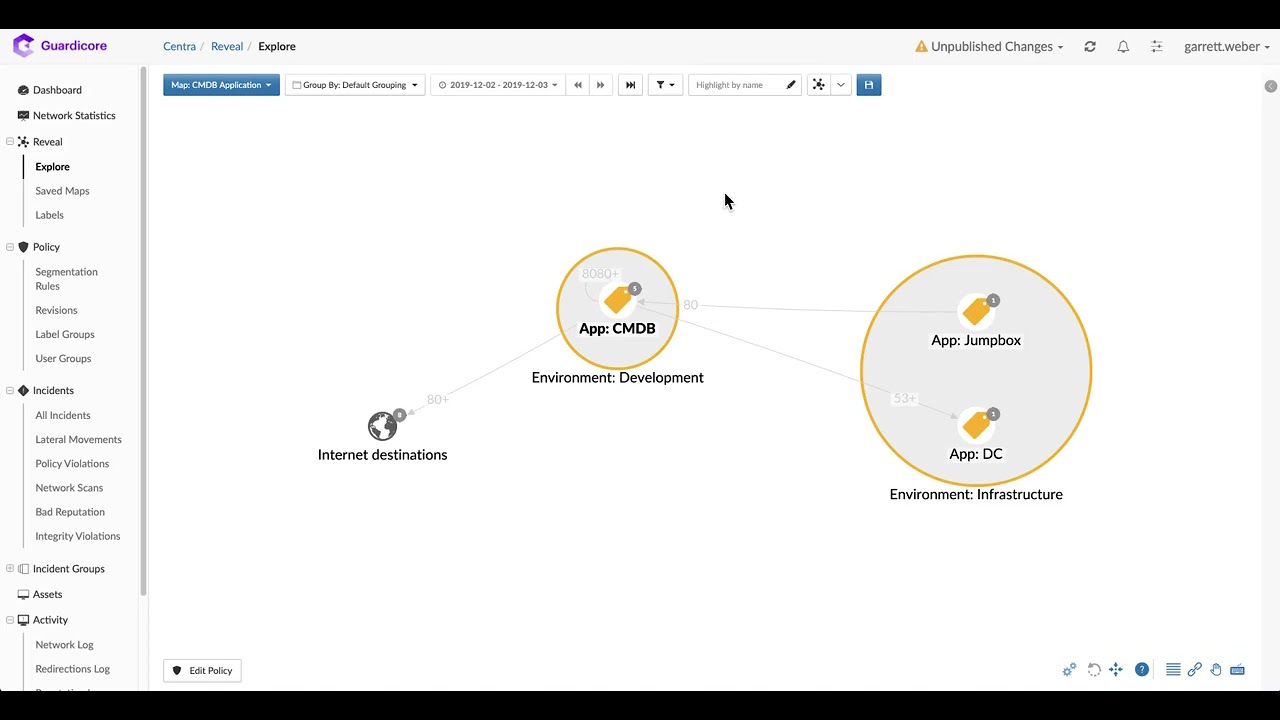The width and height of the screenshot is (1280, 720).
Task: Collapse the right side panel handle
Action: click(x=1271, y=86)
